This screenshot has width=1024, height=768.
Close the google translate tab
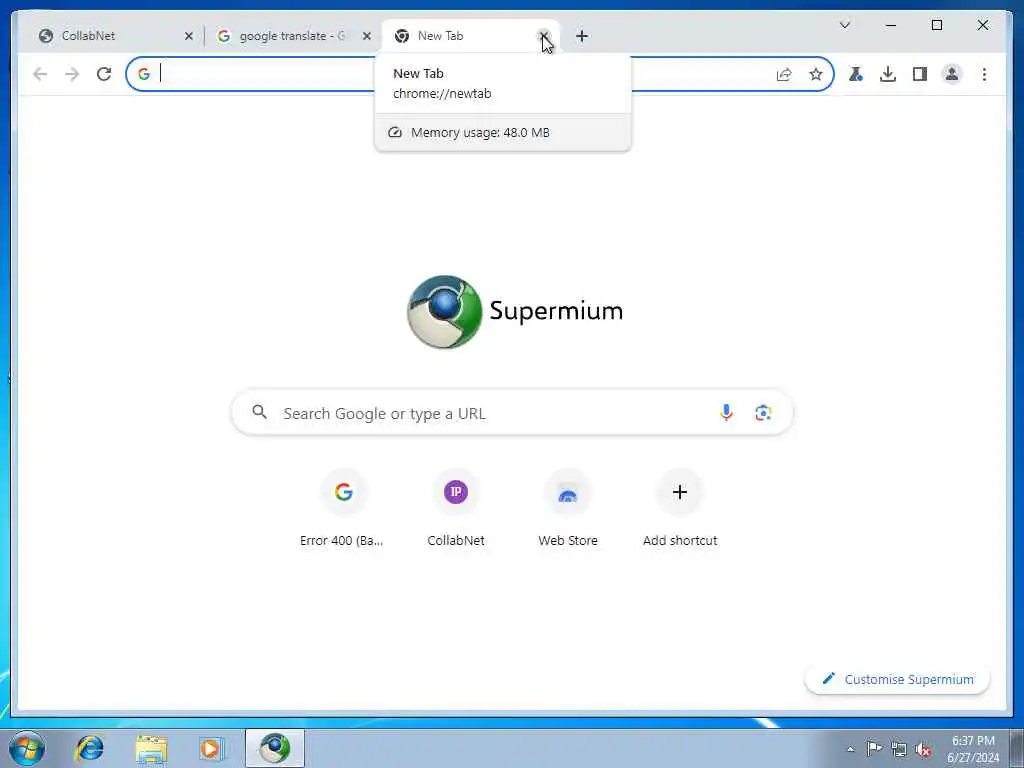point(367,36)
